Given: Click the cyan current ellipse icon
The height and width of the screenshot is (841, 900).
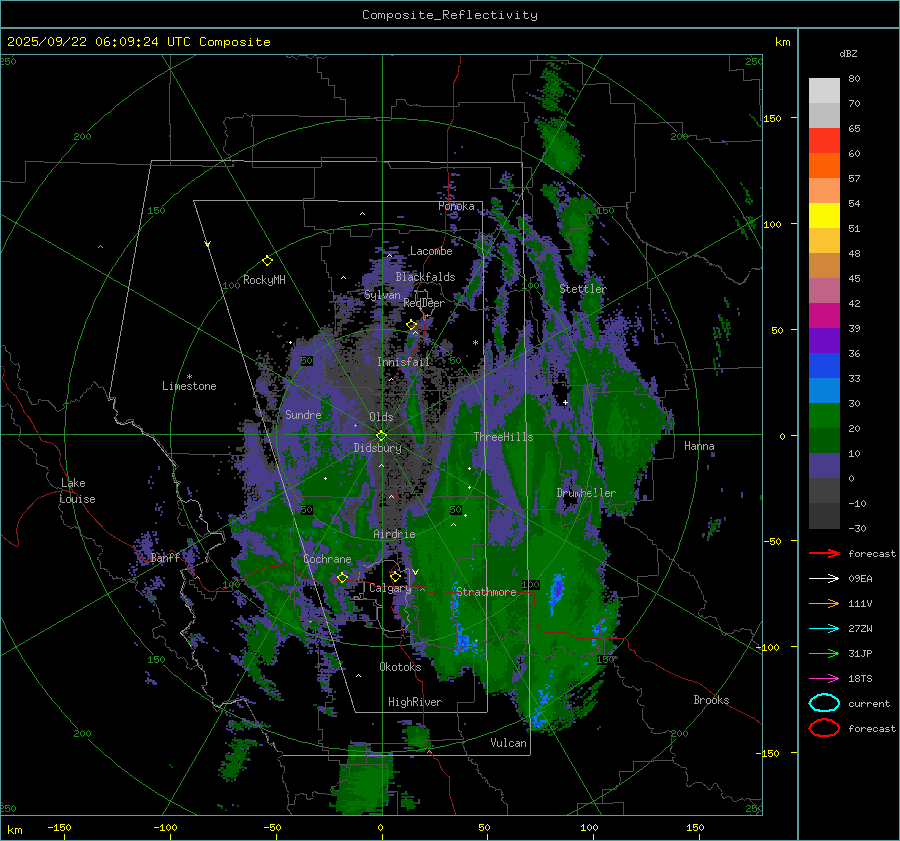Looking at the screenshot, I should (824, 703).
